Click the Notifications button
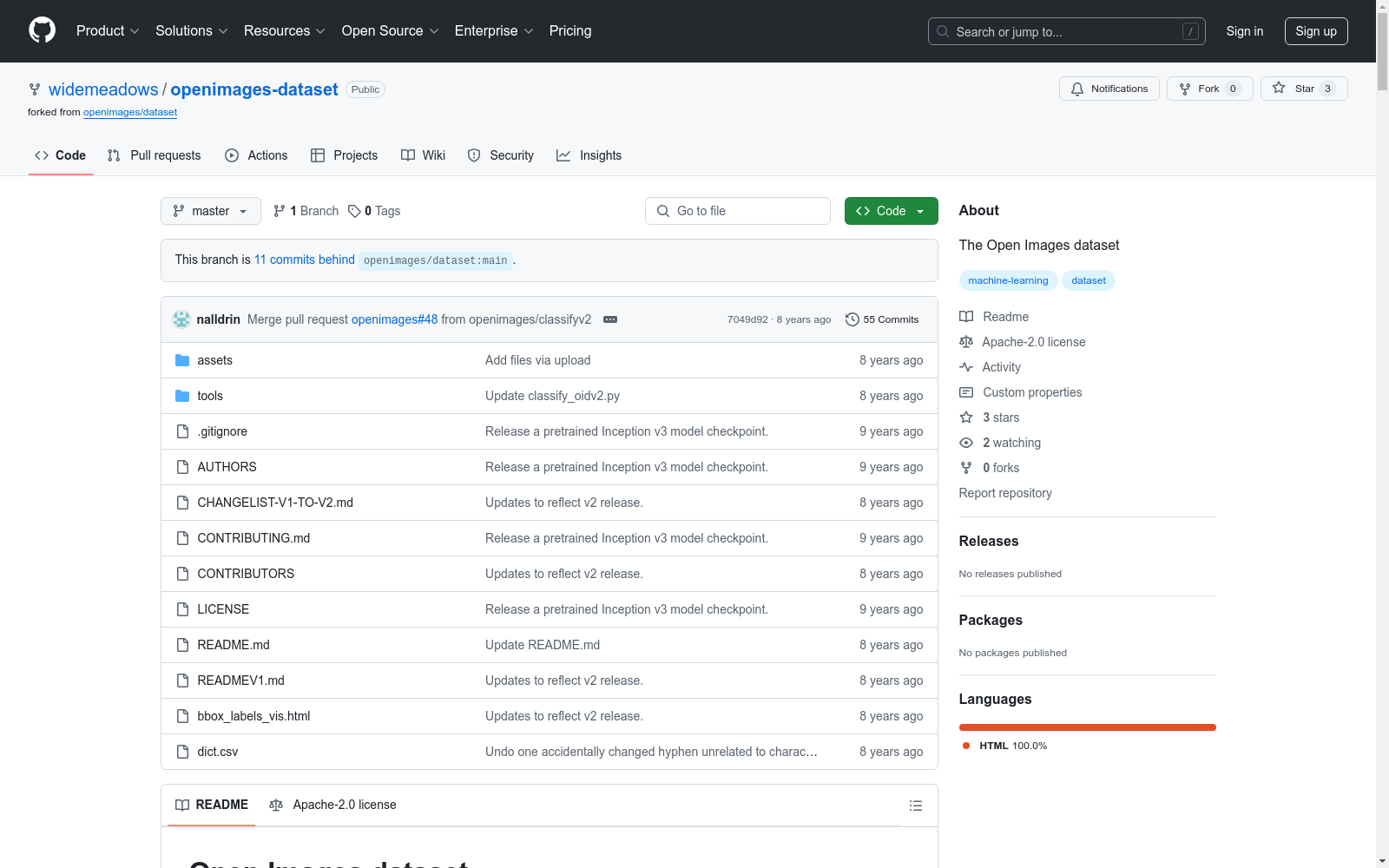Viewport: 1389px width, 868px height. pyautogui.click(x=1109, y=89)
